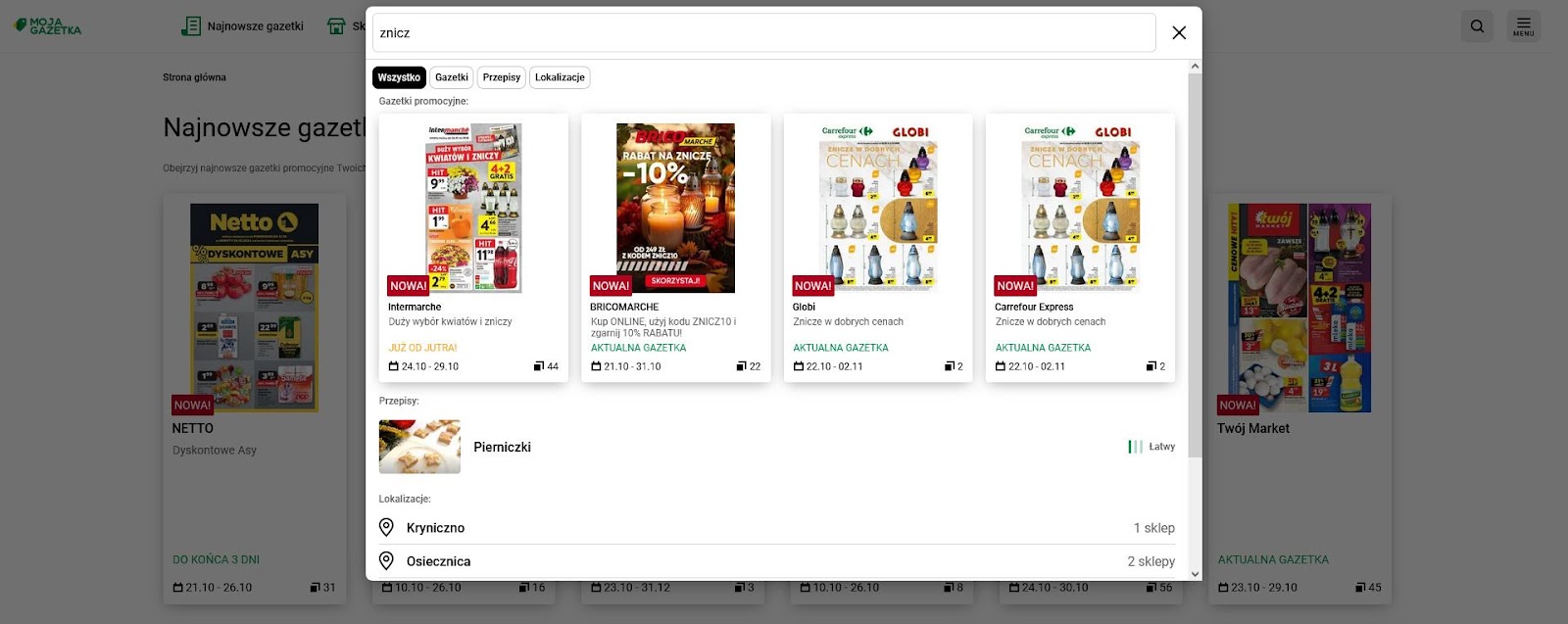
Task: Click page count icon on Globi card
Action: [949, 366]
